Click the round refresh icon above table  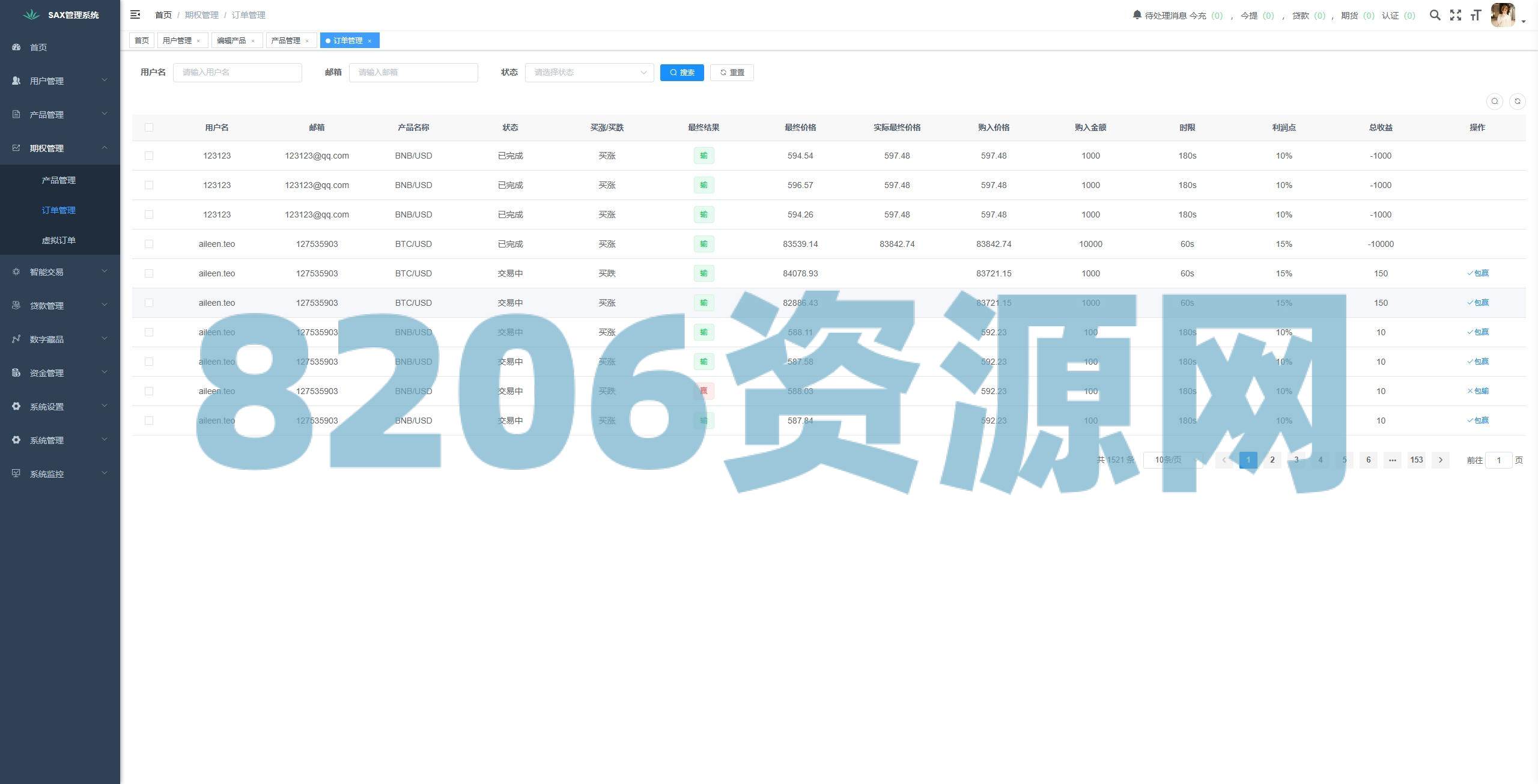pos(1517,102)
